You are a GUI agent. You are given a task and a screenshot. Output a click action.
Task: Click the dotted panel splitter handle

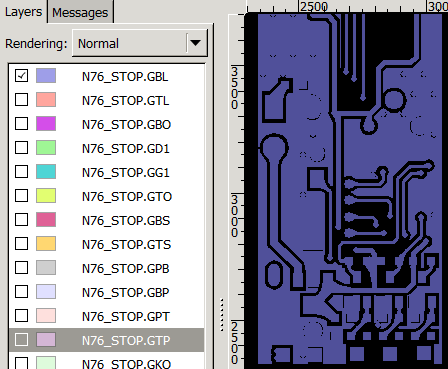(222, 315)
